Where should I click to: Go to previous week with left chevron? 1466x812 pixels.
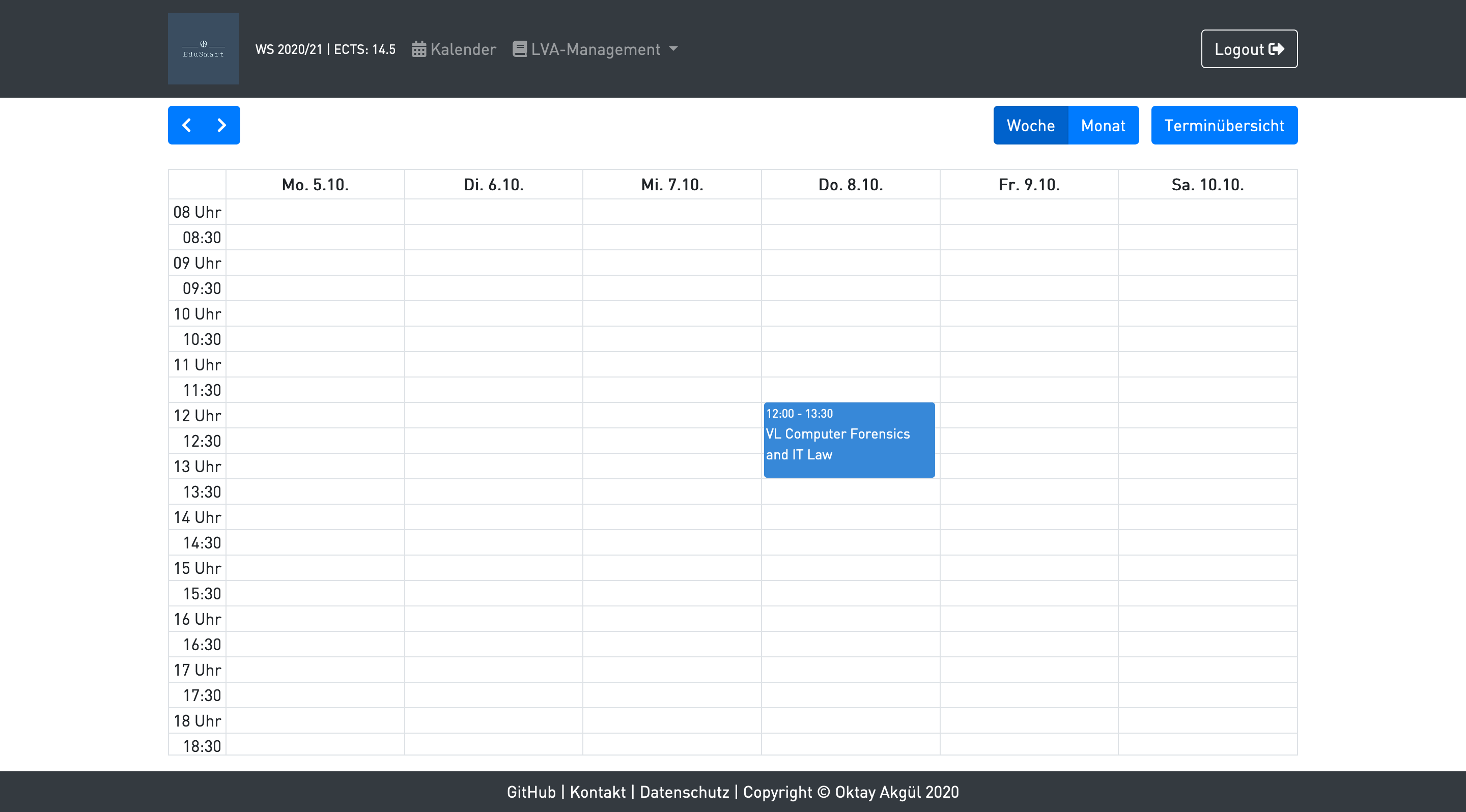point(186,125)
